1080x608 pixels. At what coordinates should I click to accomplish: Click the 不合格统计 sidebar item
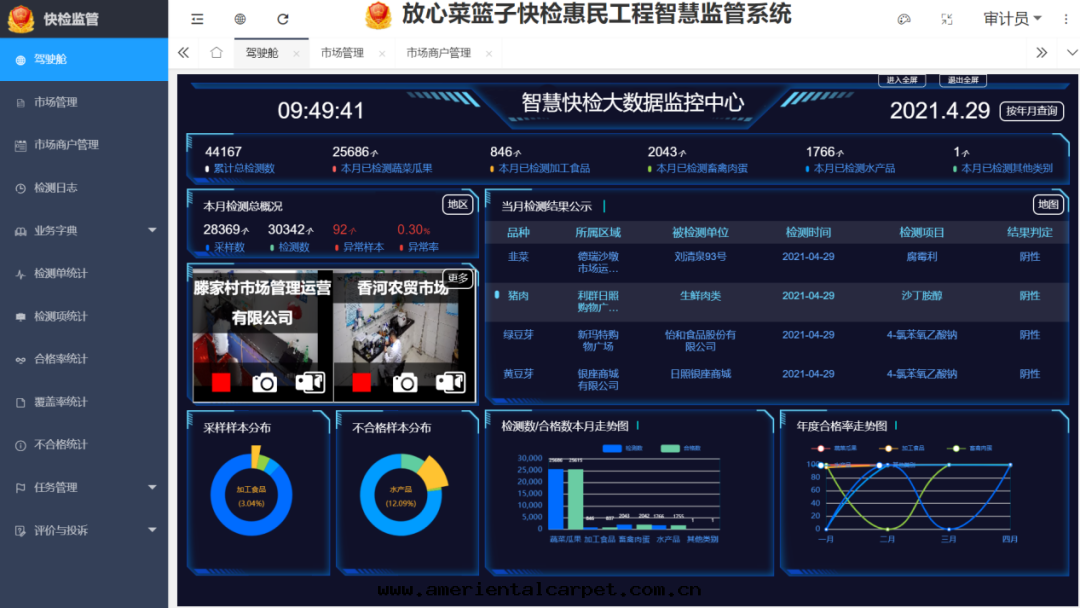(x=55, y=444)
